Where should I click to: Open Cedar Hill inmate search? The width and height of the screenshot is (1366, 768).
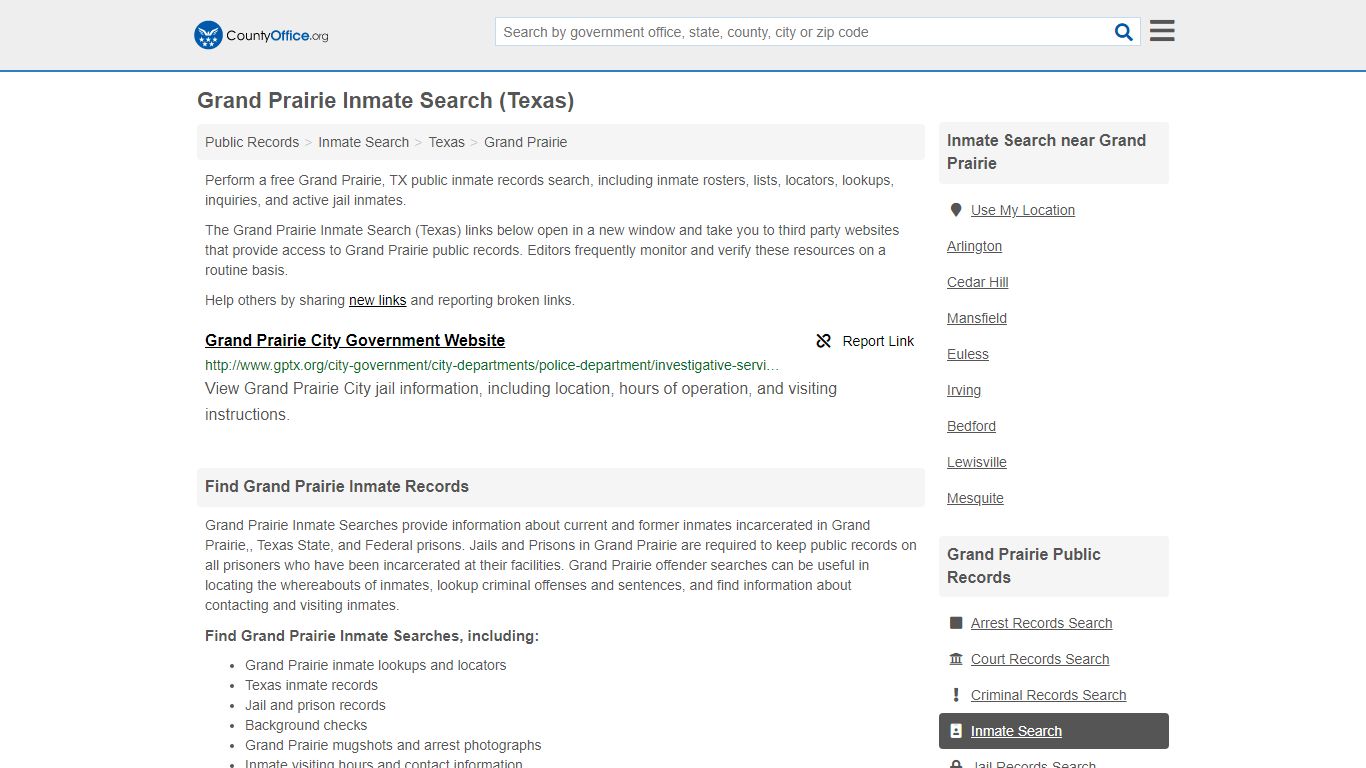977,282
